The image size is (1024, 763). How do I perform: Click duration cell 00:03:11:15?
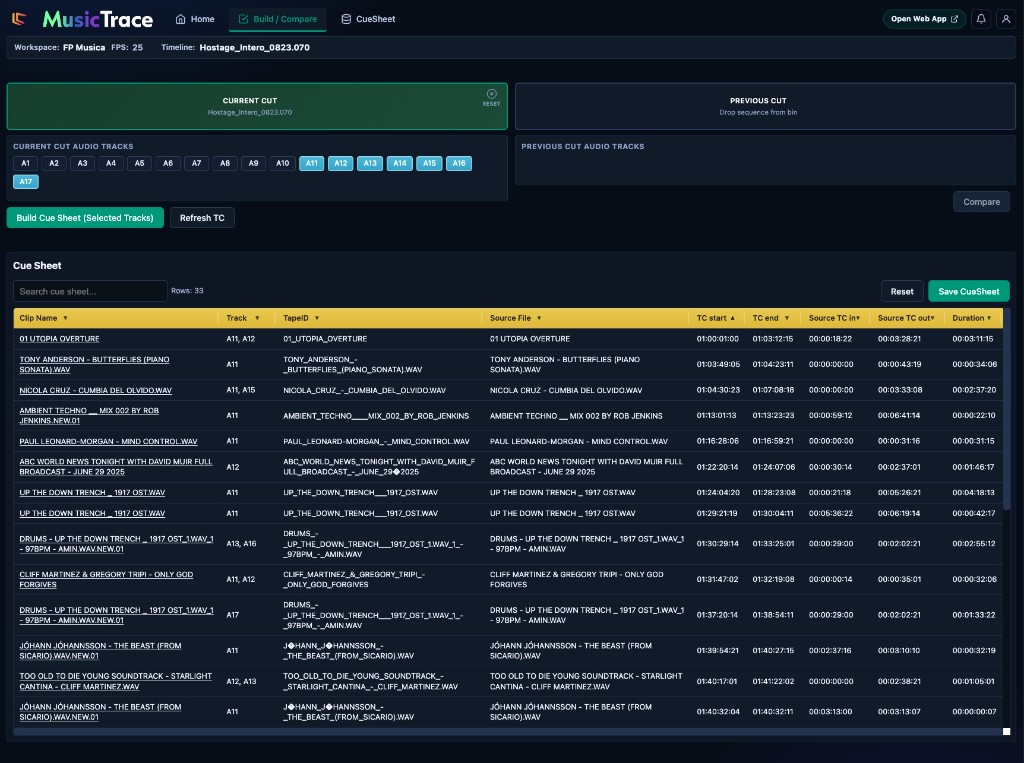972,339
